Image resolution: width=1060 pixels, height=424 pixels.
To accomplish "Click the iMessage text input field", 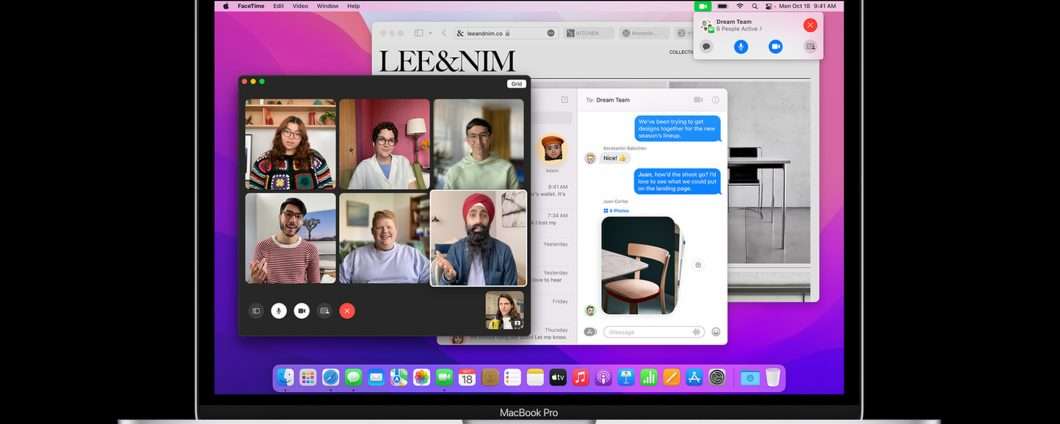I will (654, 332).
